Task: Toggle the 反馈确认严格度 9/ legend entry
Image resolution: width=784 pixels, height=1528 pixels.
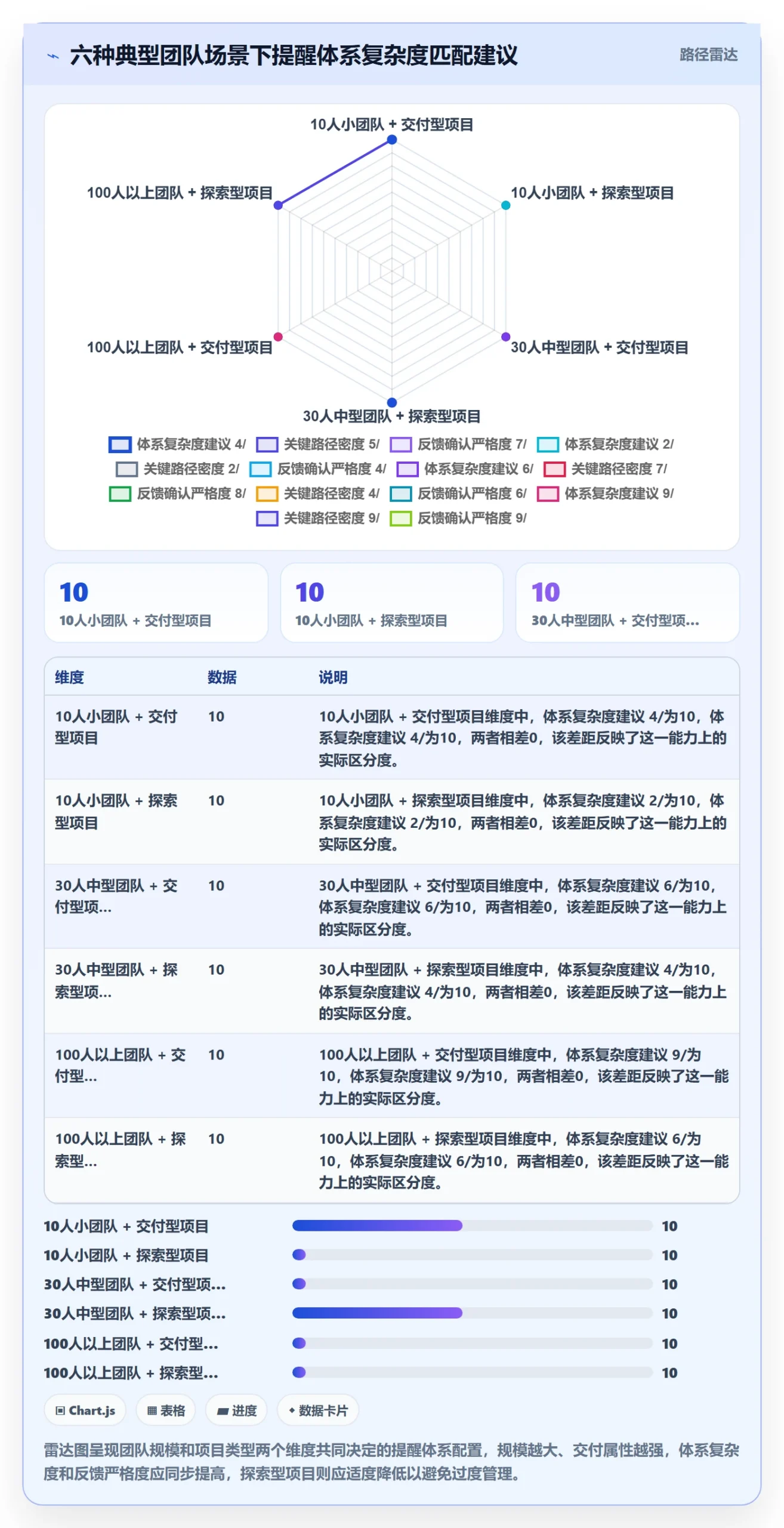Action: [x=458, y=517]
